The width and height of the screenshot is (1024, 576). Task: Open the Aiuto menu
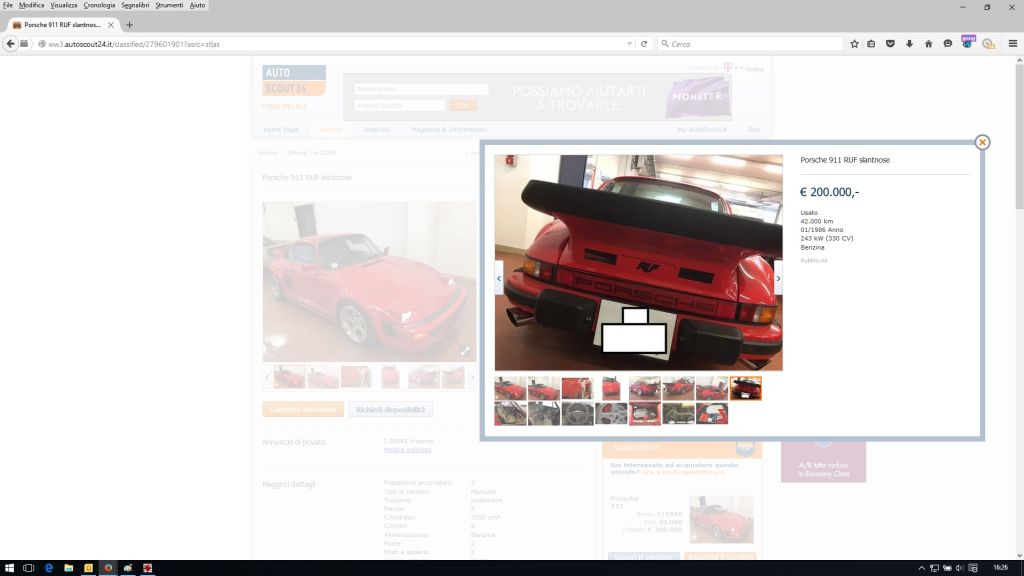(x=197, y=5)
